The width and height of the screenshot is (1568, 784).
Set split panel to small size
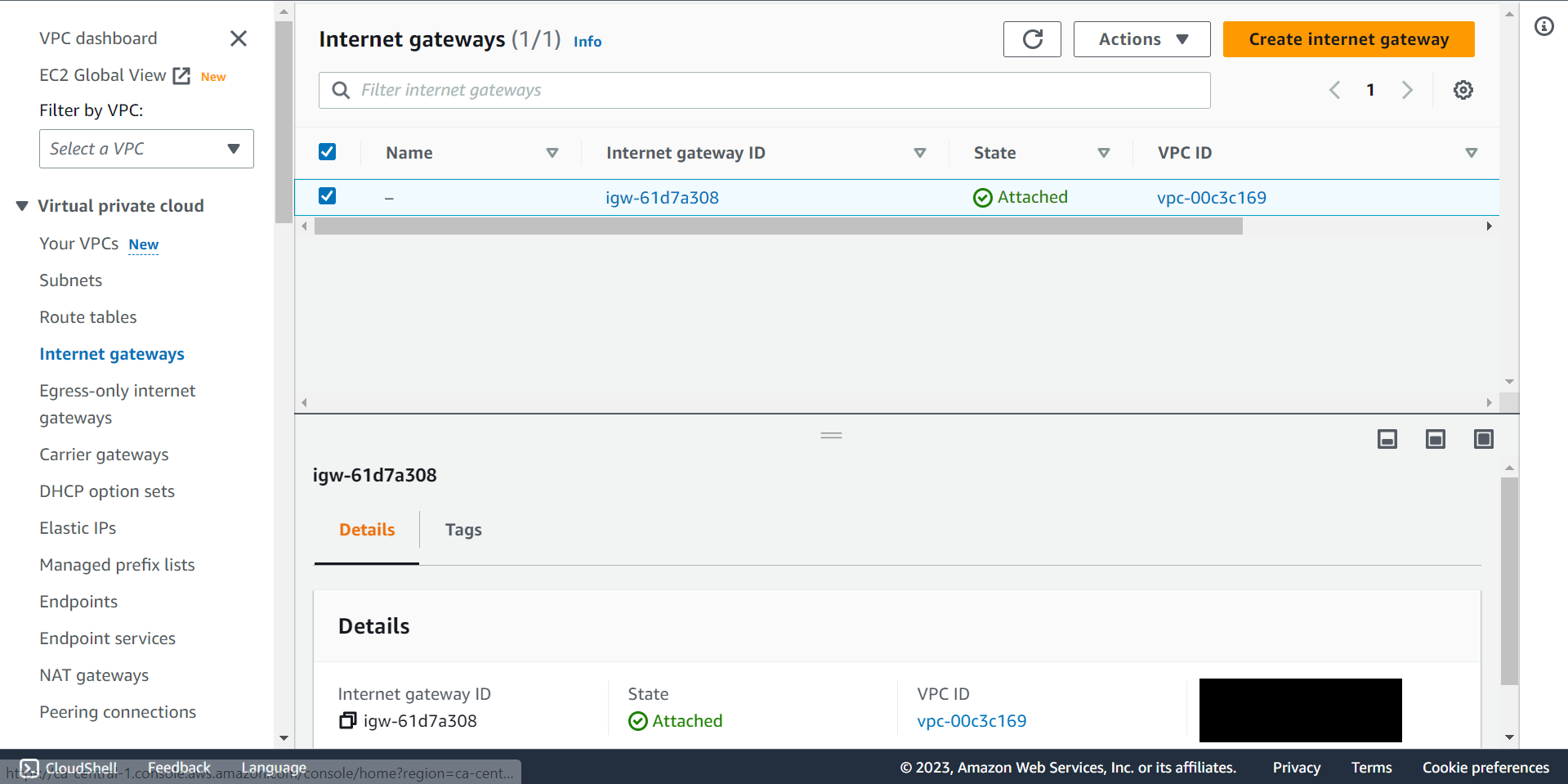click(x=1387, y=439)
